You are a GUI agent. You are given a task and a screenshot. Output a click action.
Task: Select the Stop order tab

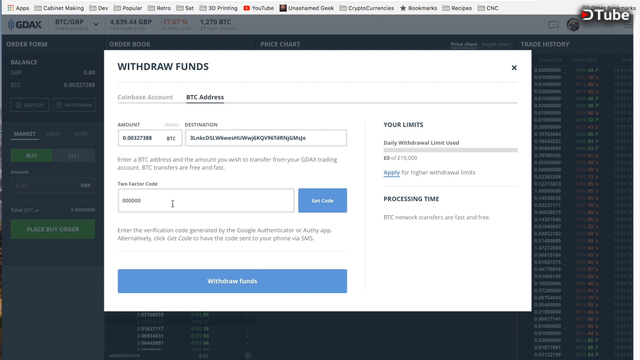pos(80,134)
